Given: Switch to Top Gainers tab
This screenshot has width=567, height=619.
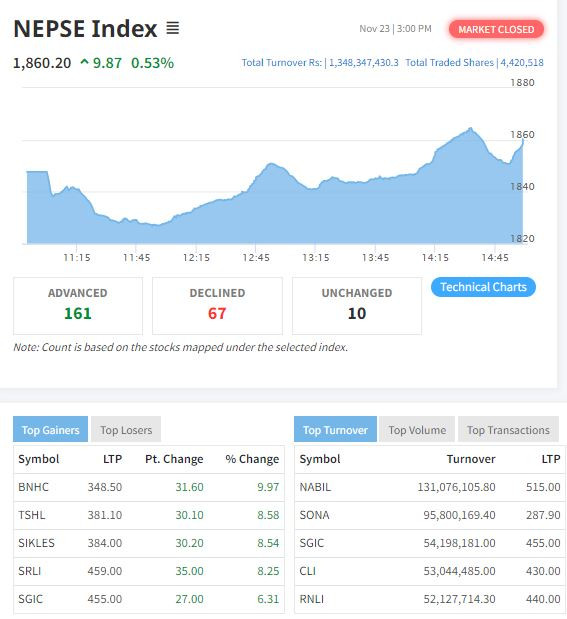Looking at the screenshot, I should [51, 430].
